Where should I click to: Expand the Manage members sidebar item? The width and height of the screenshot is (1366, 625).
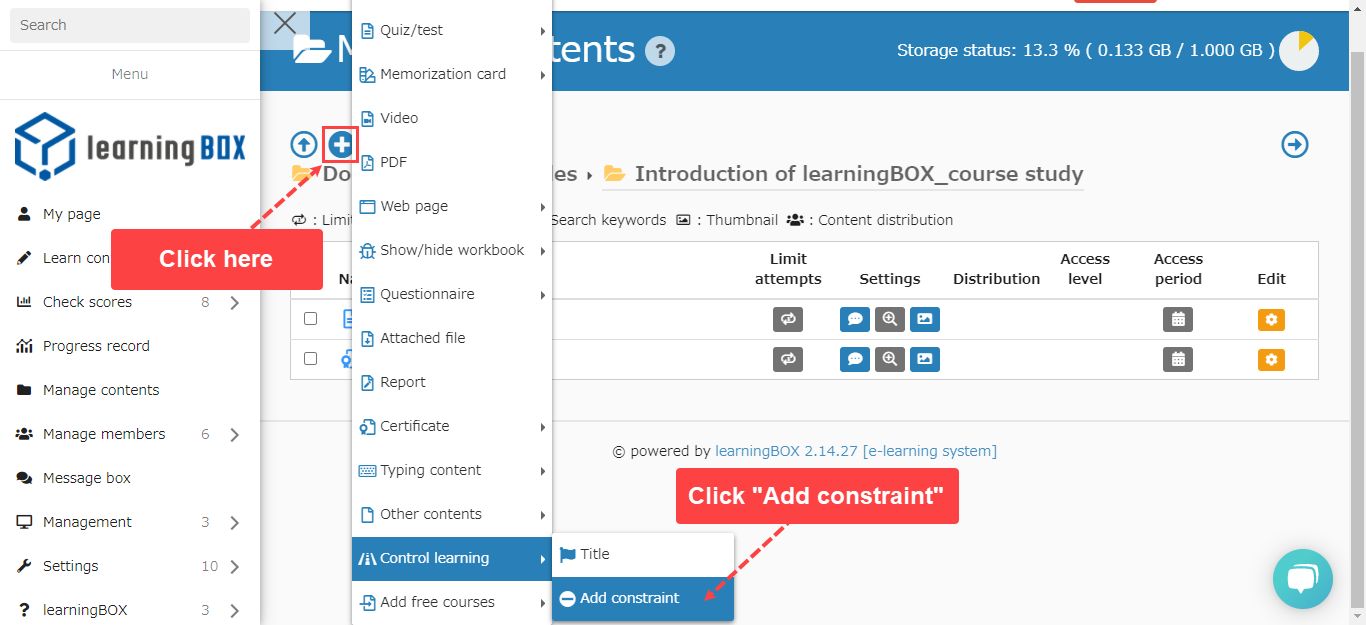[x=235, y=434]
